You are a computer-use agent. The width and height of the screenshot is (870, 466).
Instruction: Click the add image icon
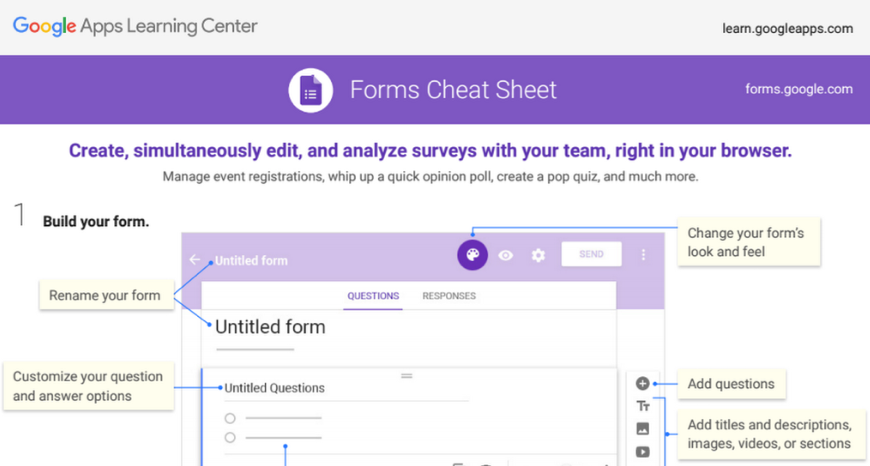(643, 429)
